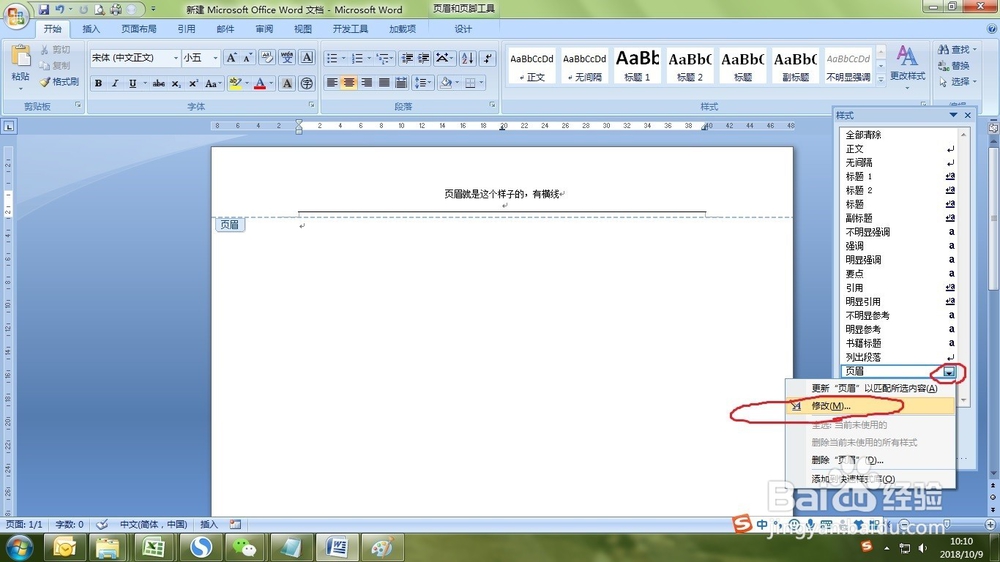Select 删除页眉 menu entry
The image size is (1000, 562).
[x=871, y=460]
